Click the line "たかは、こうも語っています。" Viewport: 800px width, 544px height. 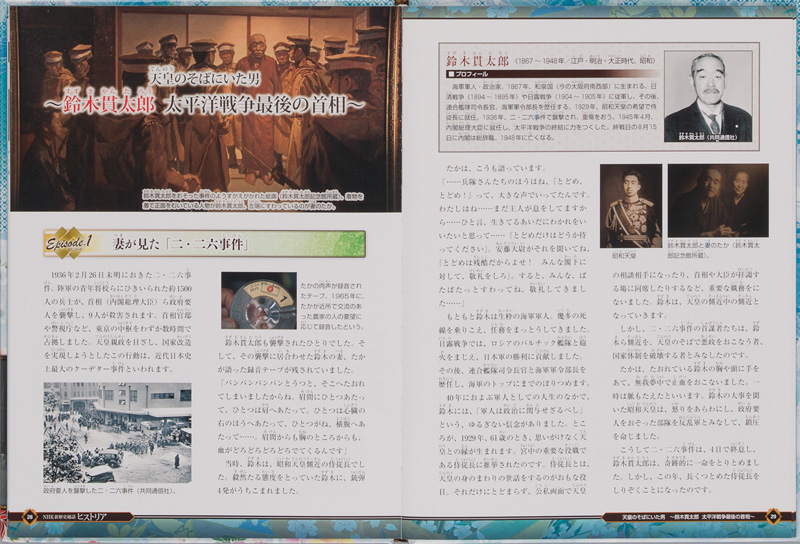(496, 167)
